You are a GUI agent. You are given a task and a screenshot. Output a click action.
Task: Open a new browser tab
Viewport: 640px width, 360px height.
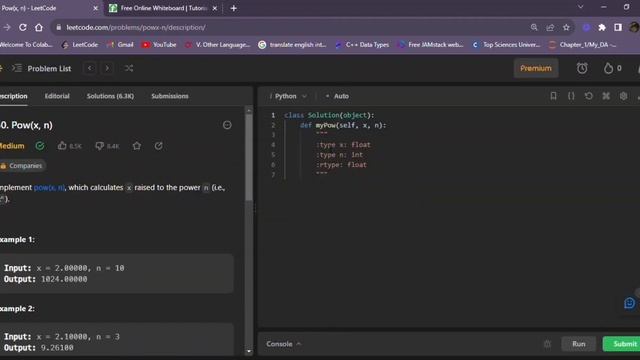(233, 8)
